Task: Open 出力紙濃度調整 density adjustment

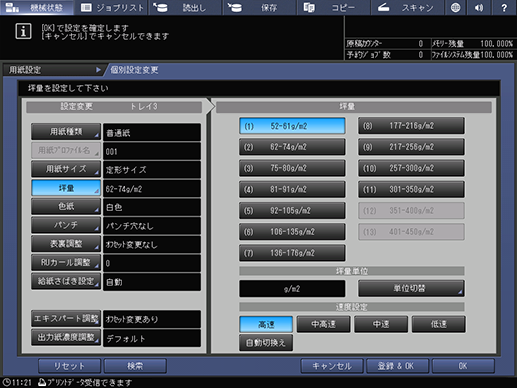Action: tap(66, 337)
